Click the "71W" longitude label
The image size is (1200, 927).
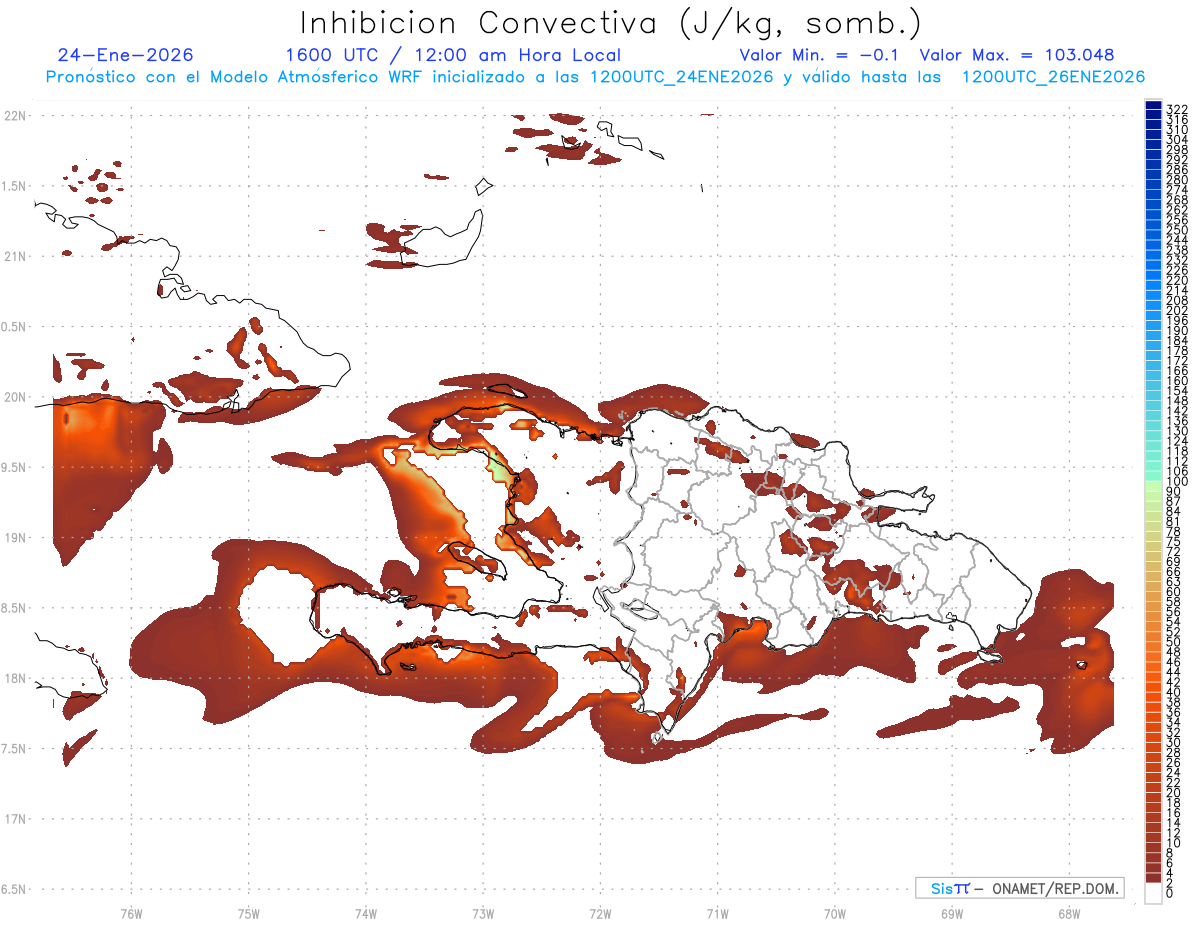(717, 913)
